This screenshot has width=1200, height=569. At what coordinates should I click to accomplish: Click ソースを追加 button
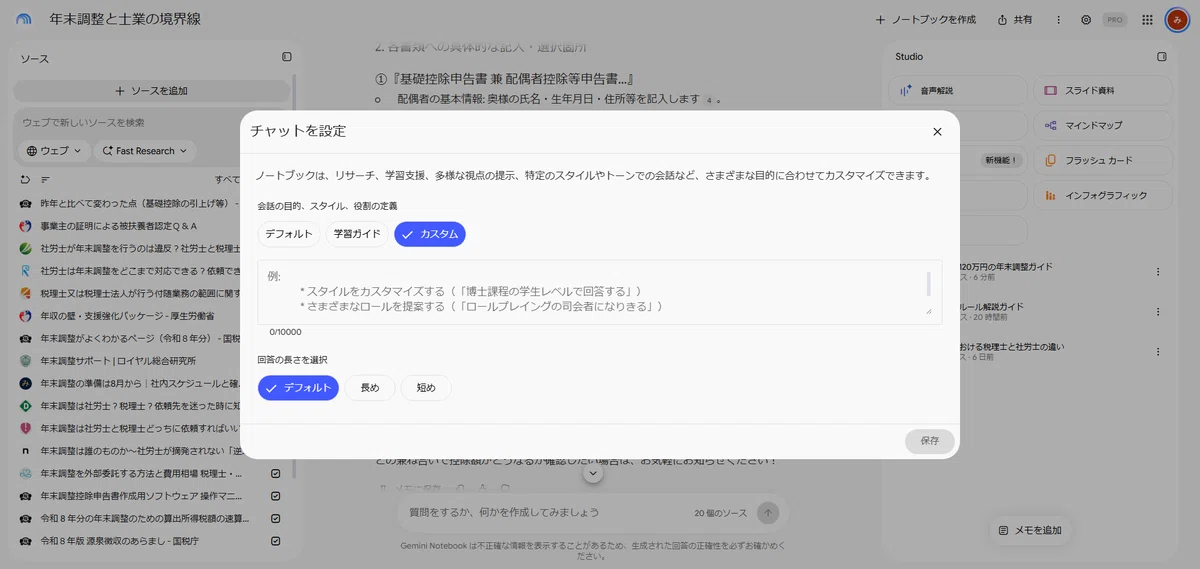[x=151, y=91]
